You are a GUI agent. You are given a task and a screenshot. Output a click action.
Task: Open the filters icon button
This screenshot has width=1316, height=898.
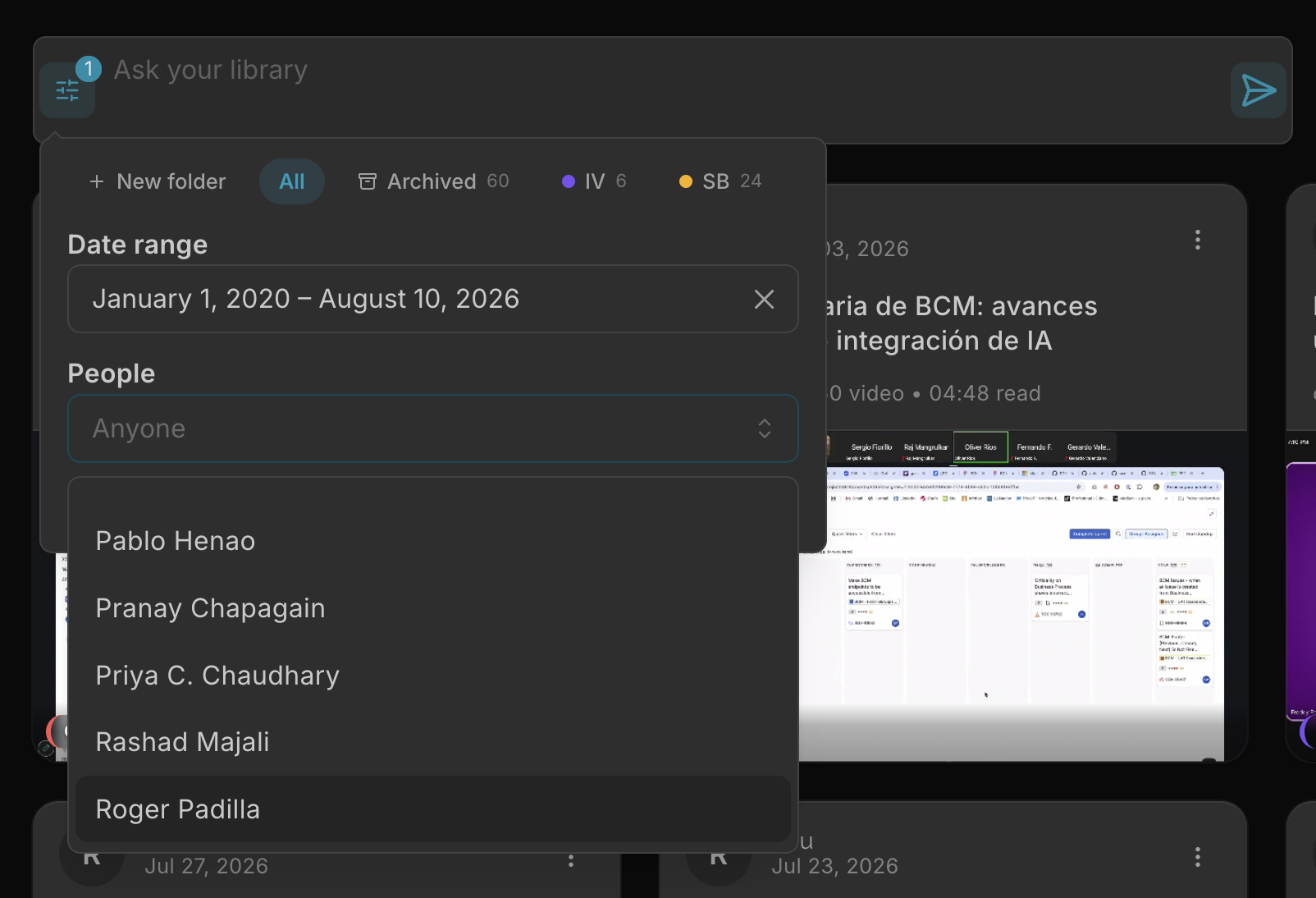click(x=67, y=90)
